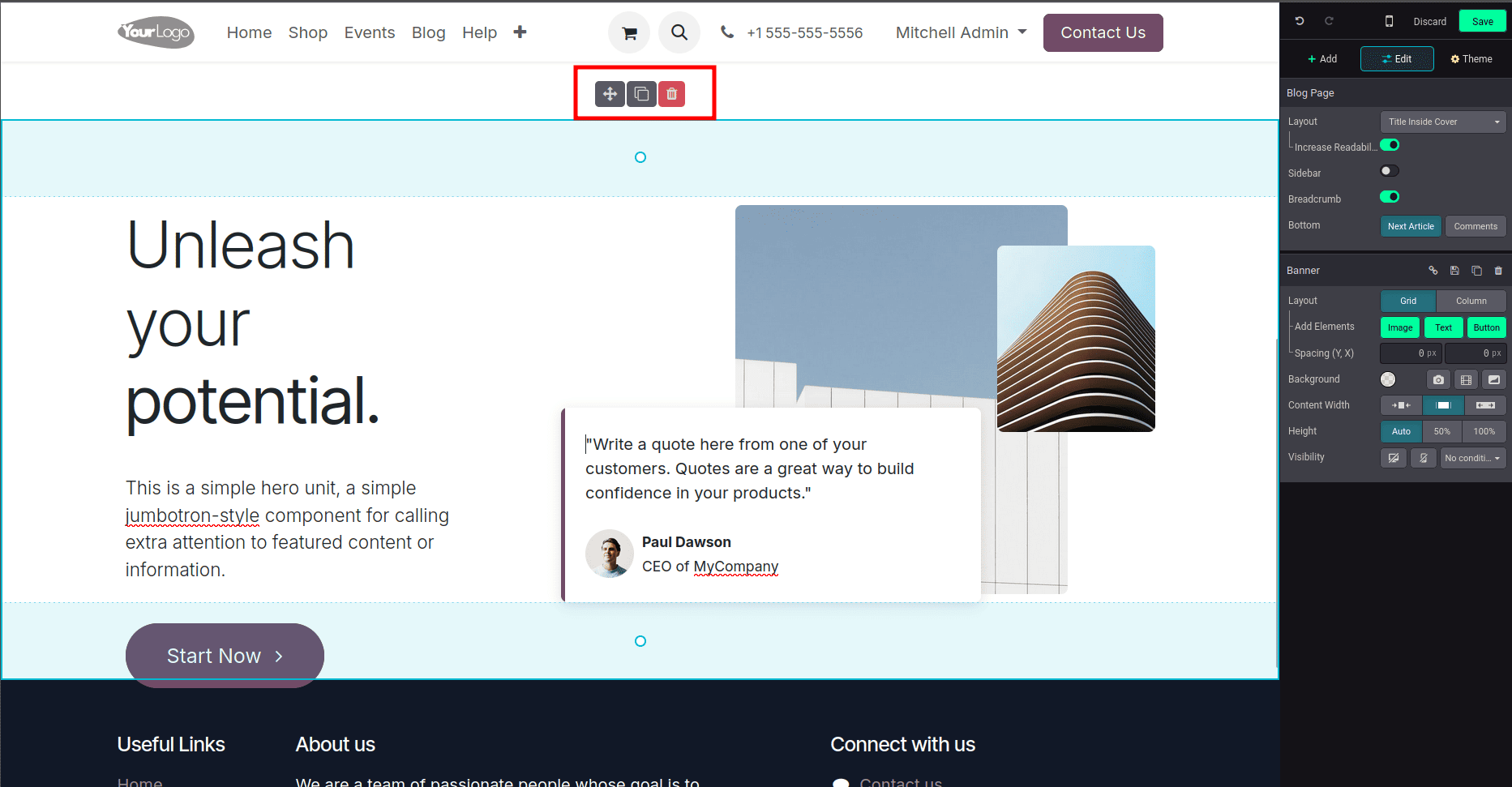
Task: Open mobile preview mode
Action: tap(1390, 20)
